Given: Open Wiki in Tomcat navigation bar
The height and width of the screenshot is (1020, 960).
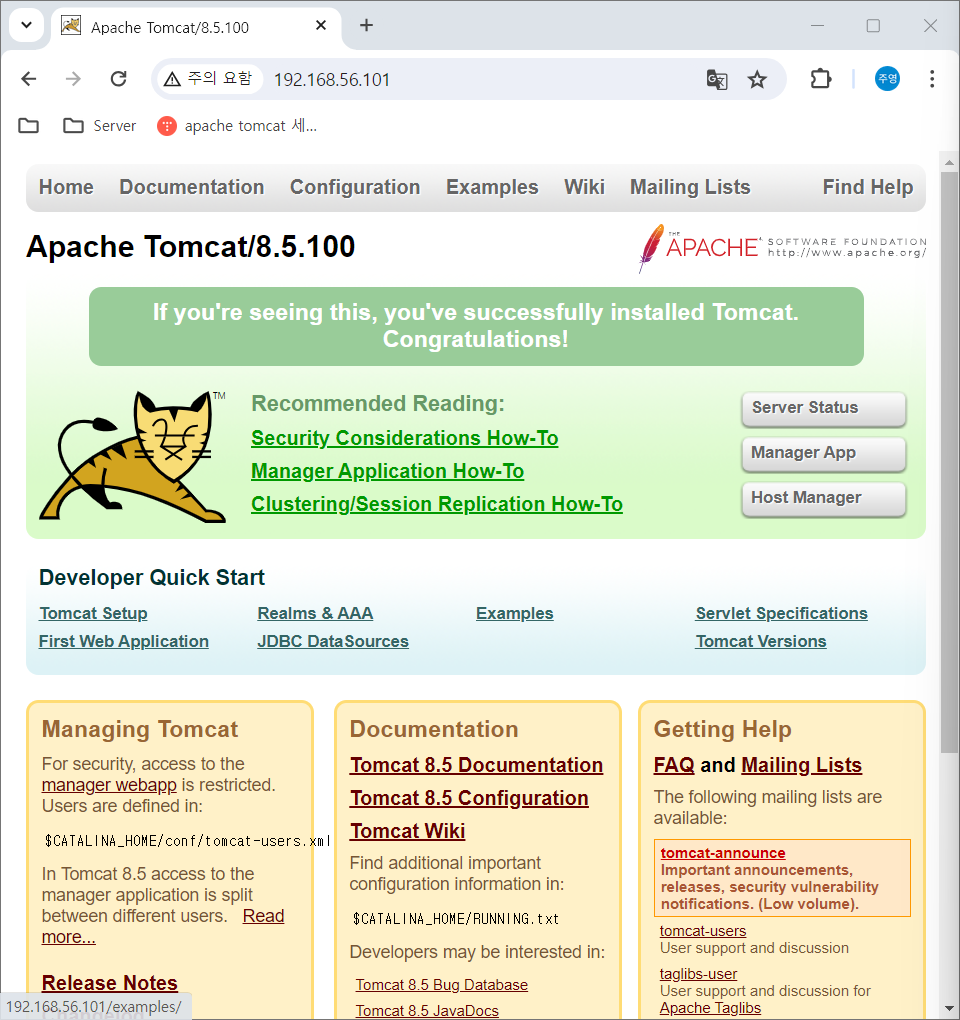Looking at the screenshot, I should click(x=584, y=187).
